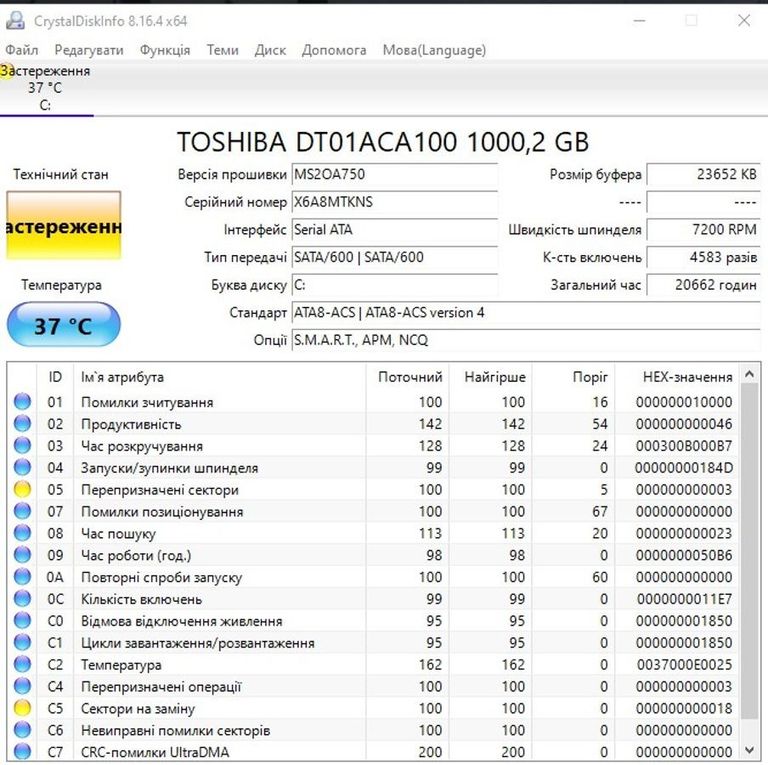Open the Допомога menu
The width and height of the screenshot is (768, 765).
pyautogui.click(x=334, y=50)
